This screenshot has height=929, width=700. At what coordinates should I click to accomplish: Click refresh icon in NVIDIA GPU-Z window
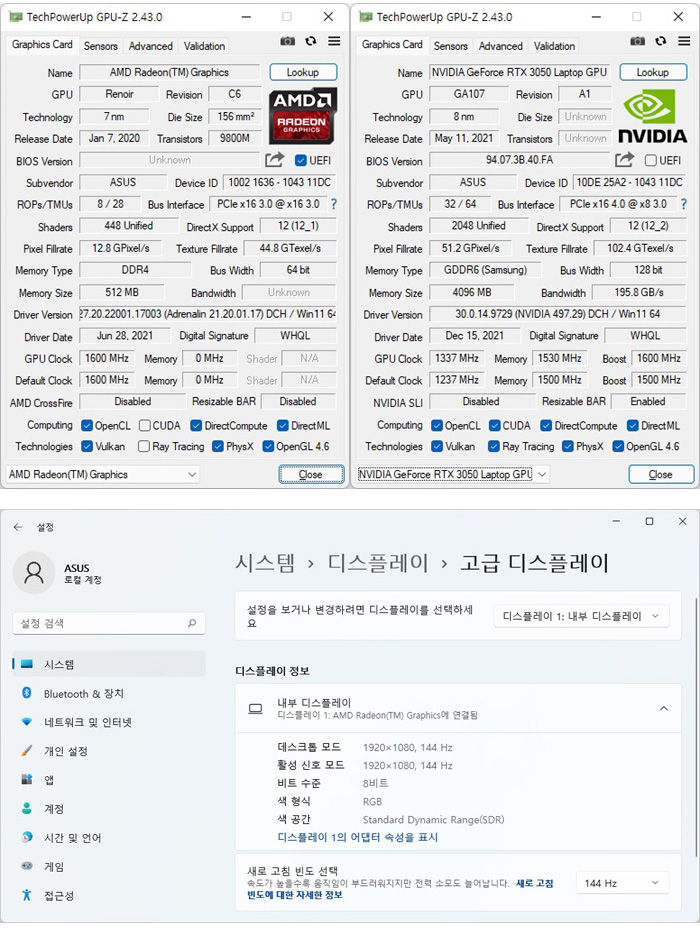(661, 41)
